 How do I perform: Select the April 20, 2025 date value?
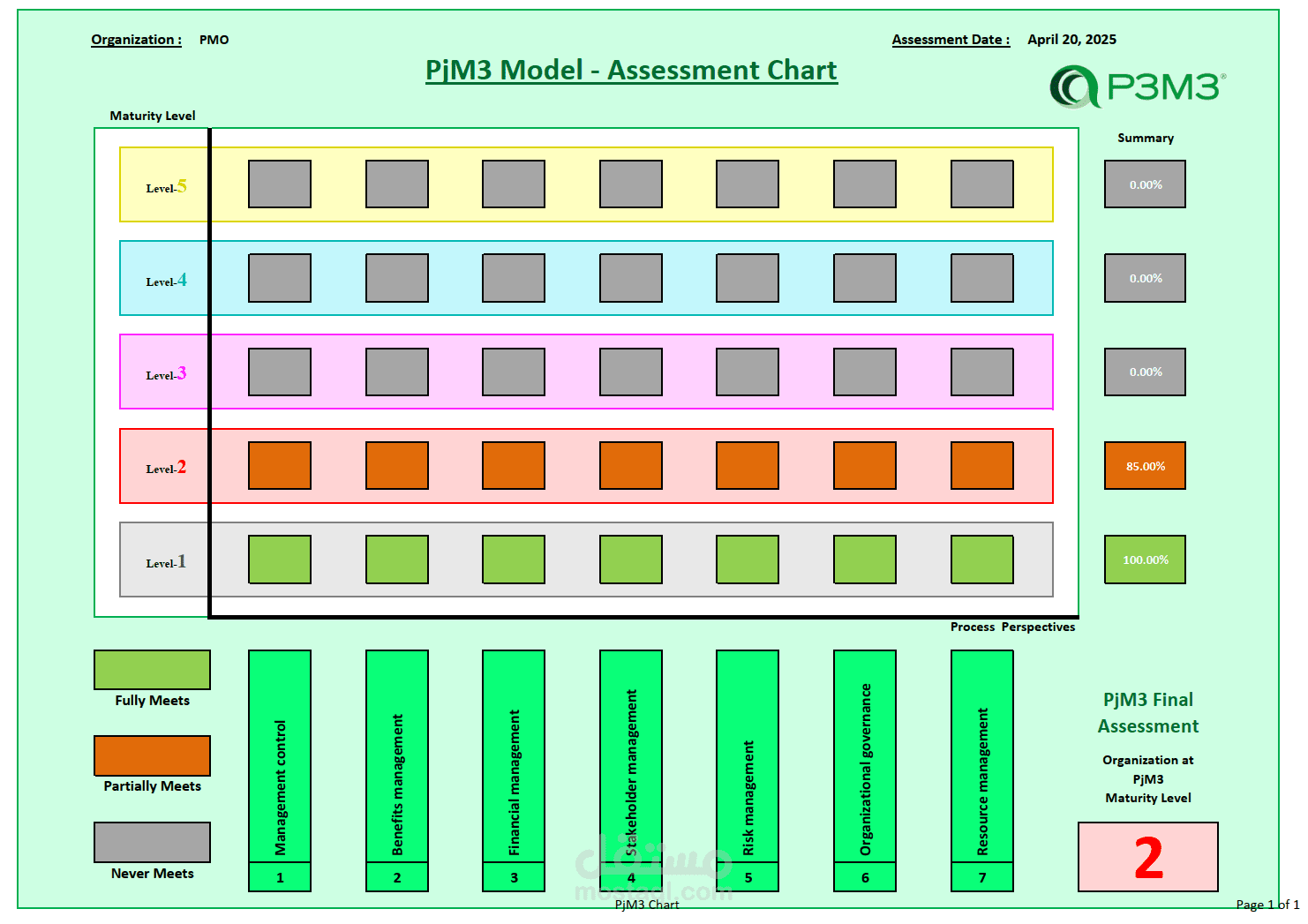pyautogui.click(x=1071, y=40)
